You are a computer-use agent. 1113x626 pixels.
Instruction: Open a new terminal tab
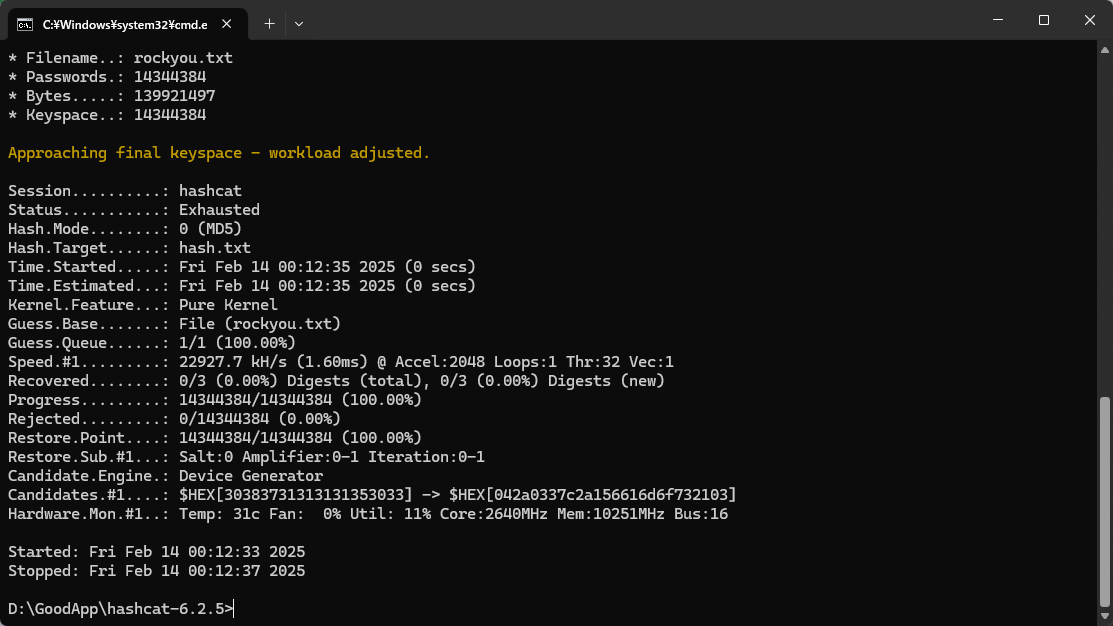pos(269,22)
